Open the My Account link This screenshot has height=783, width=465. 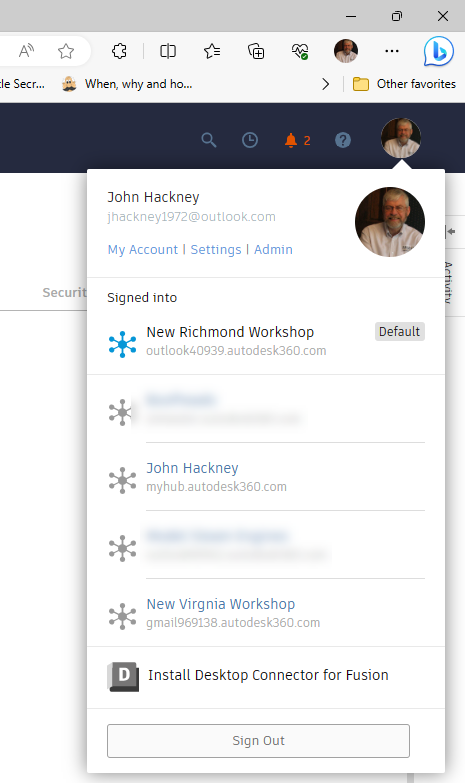point(143,249)
